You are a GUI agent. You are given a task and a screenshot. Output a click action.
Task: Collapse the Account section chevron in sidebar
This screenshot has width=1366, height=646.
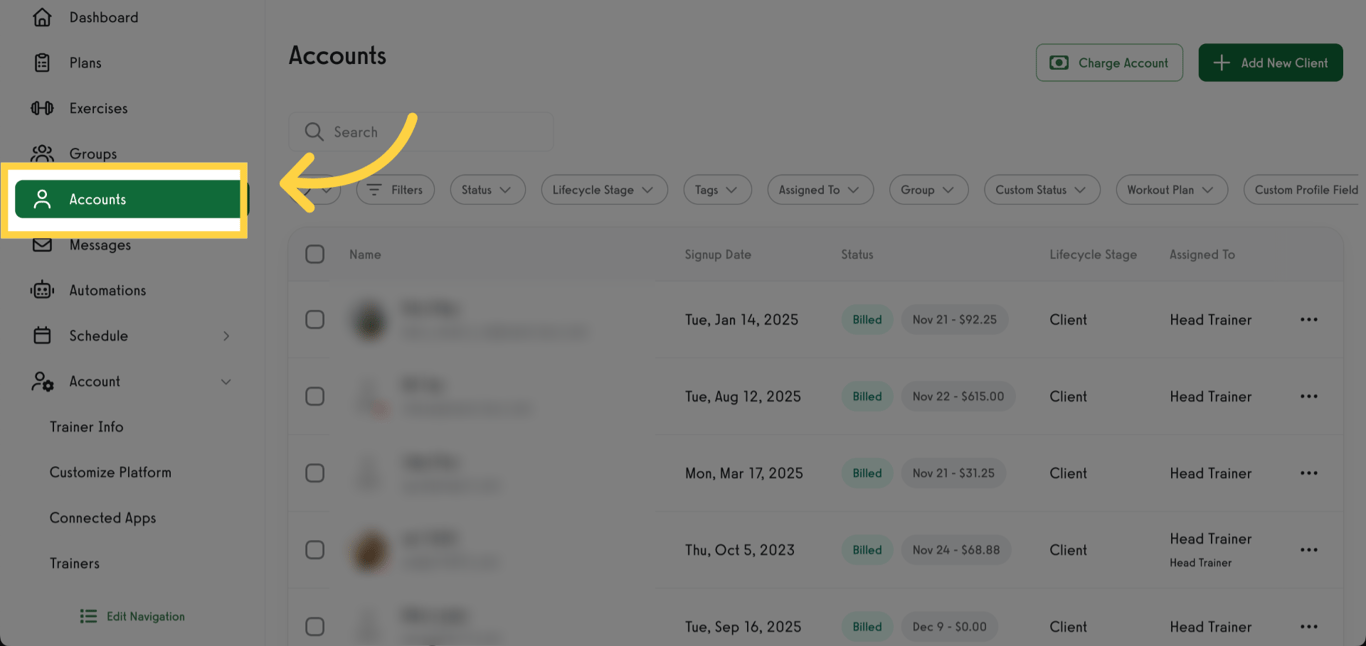point(226,382)
